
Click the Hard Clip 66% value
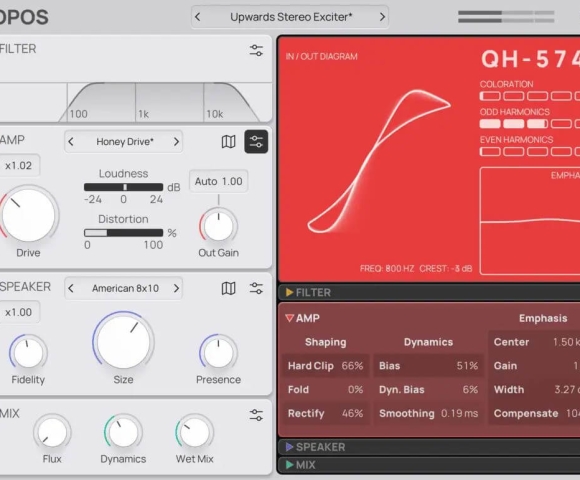[x=352, y=366]
